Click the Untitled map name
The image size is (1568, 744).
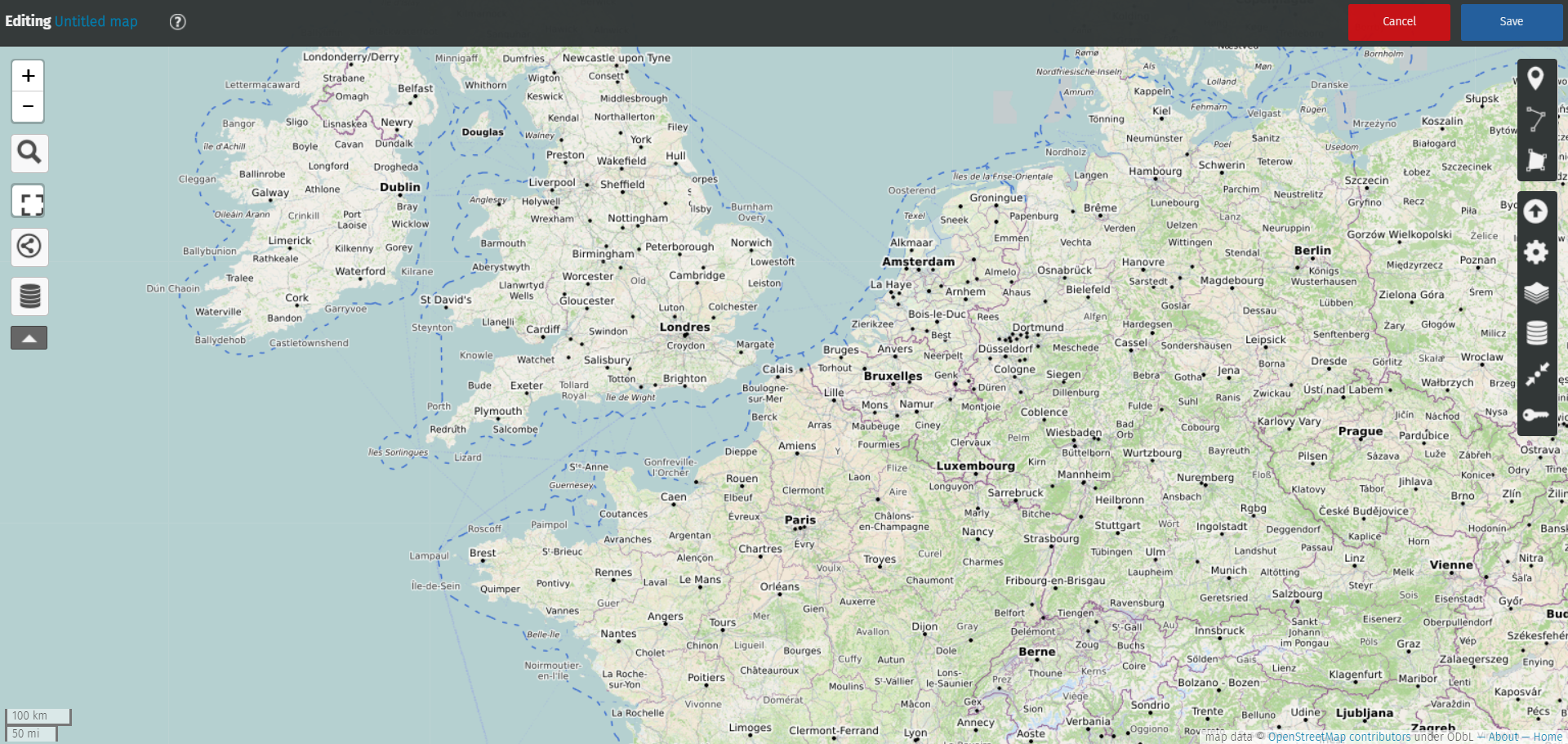(x=96, y=21)
